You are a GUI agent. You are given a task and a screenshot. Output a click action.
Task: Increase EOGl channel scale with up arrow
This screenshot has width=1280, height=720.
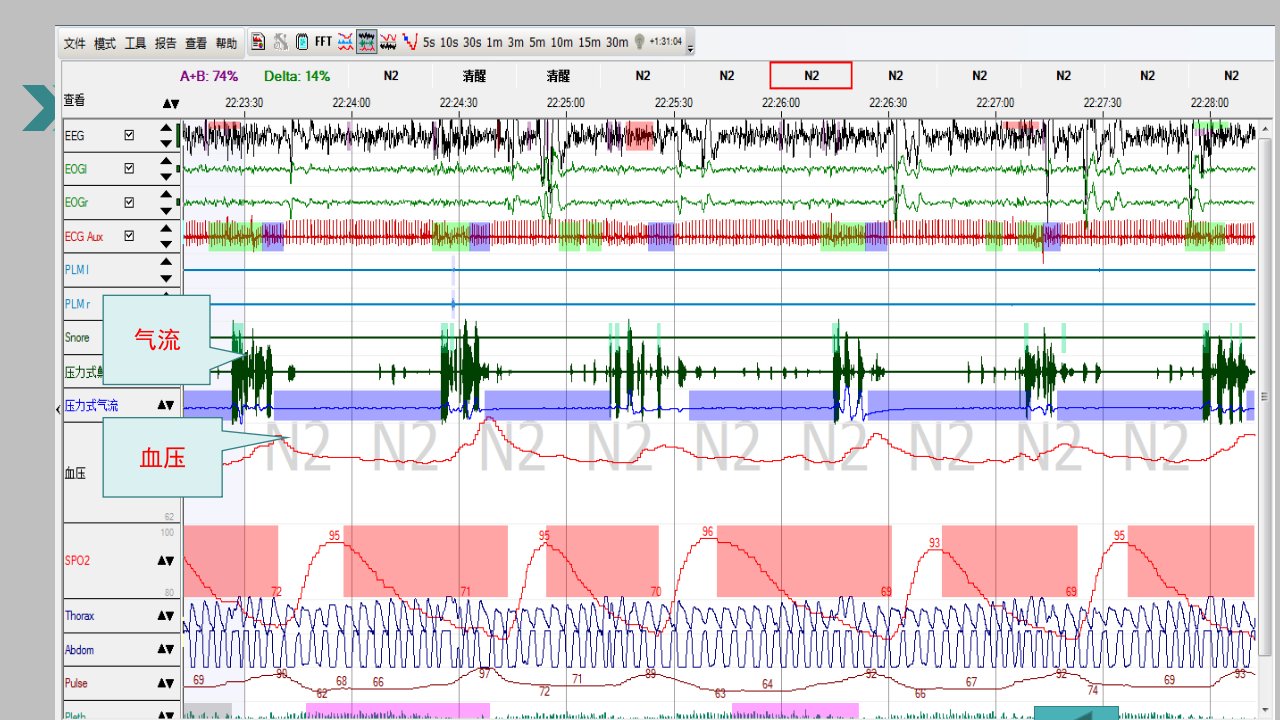[166, 162]
